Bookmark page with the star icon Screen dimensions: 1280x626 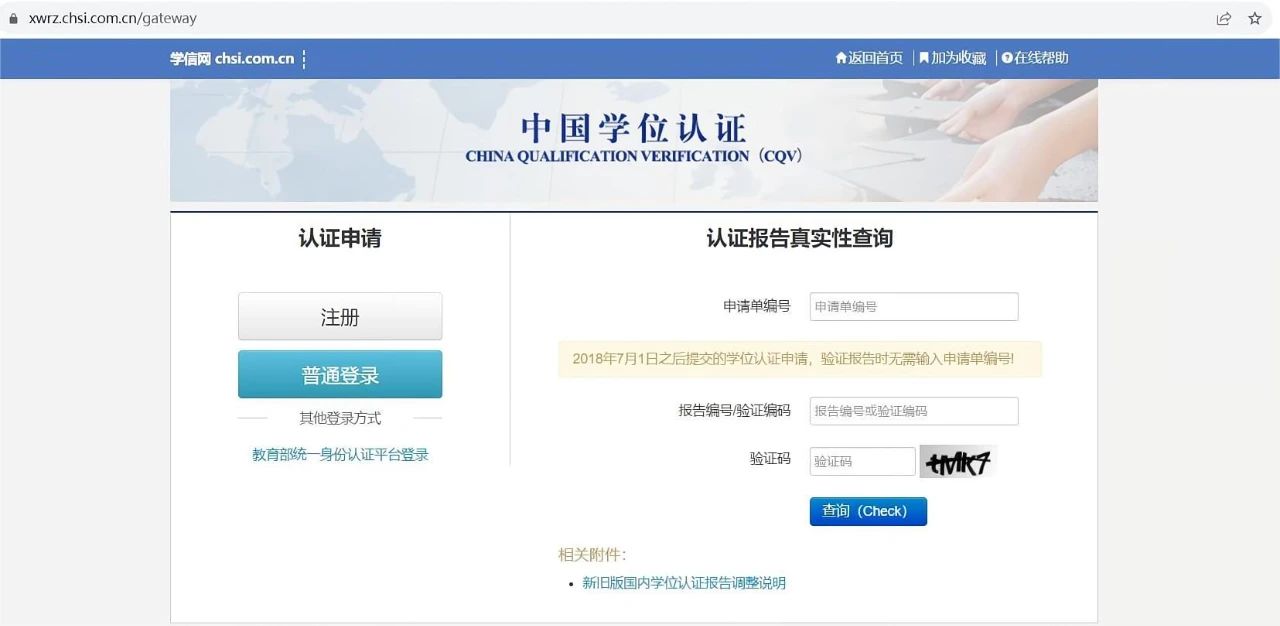[x=1255, y=18]
